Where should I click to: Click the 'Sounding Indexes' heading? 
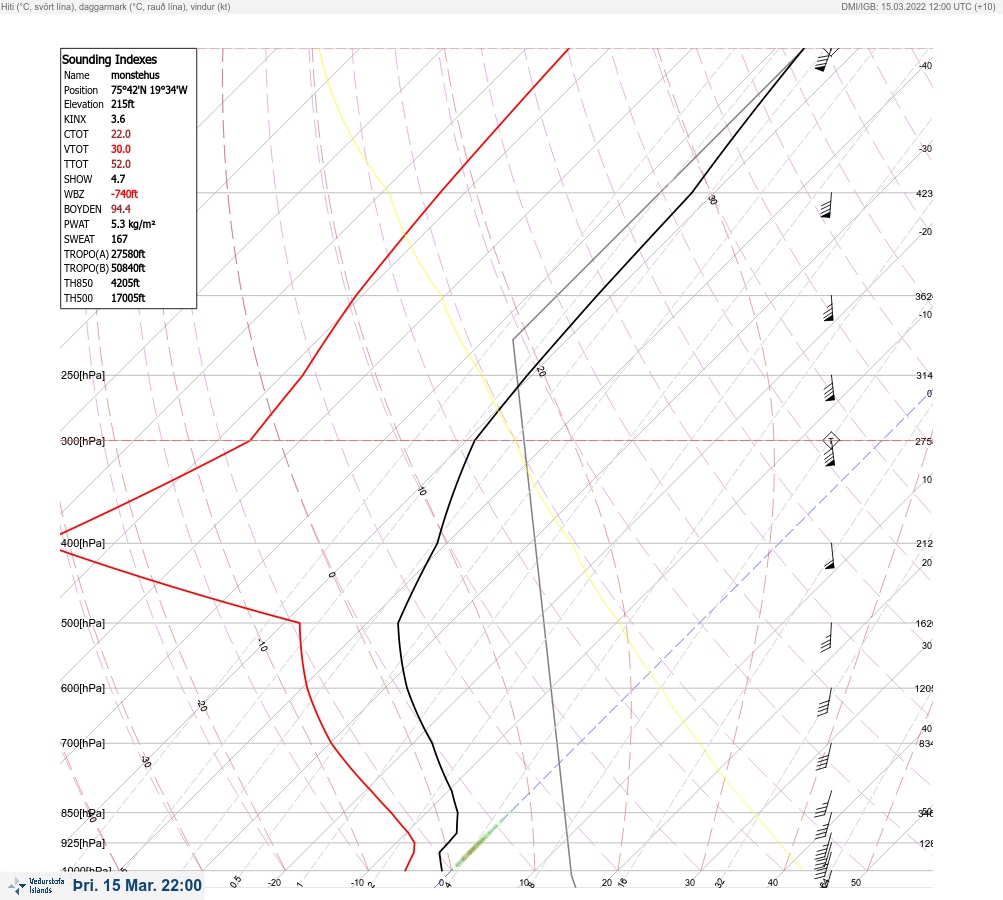point(109,59)
